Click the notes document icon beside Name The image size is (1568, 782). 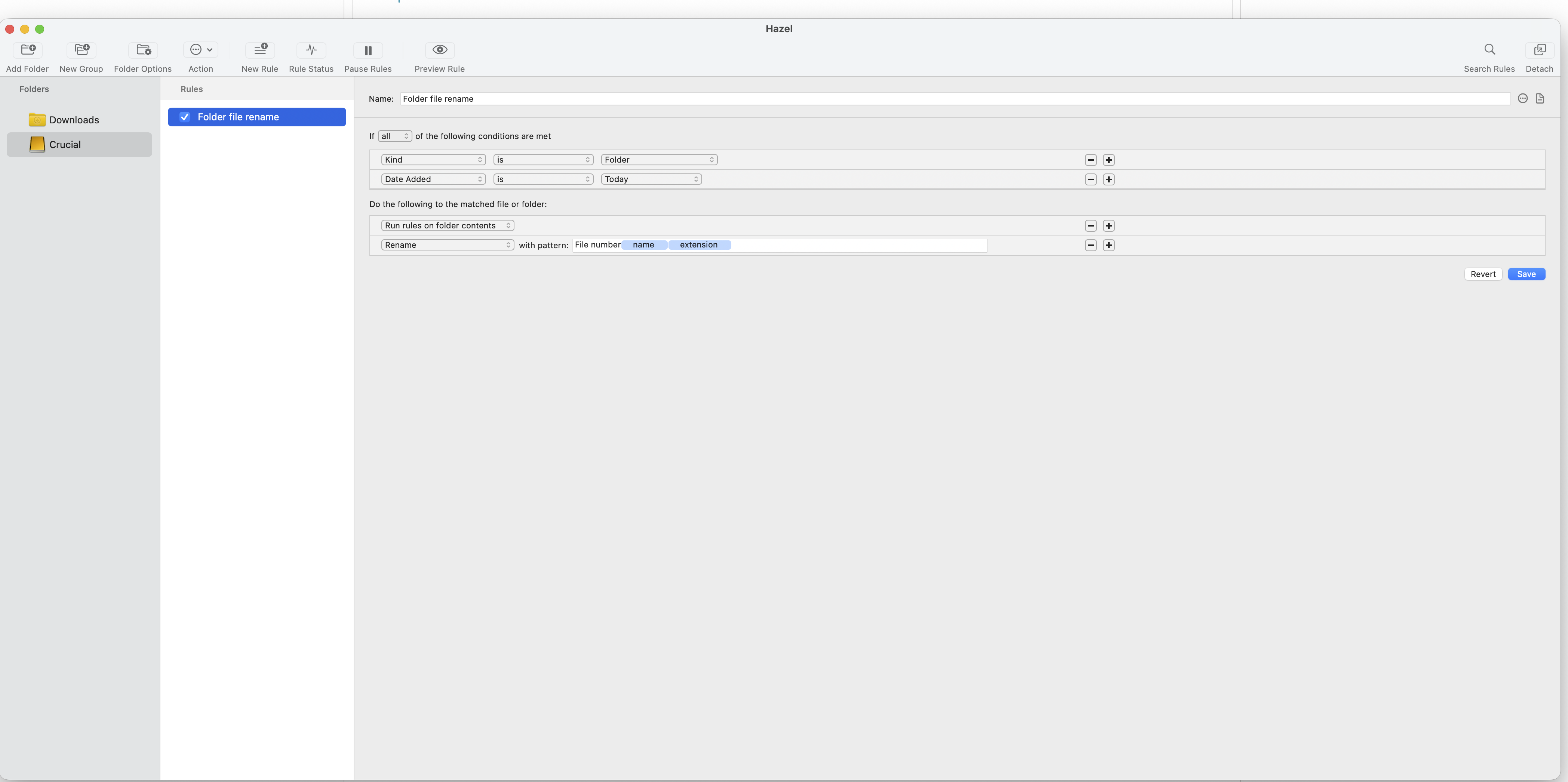point(1540,99)
